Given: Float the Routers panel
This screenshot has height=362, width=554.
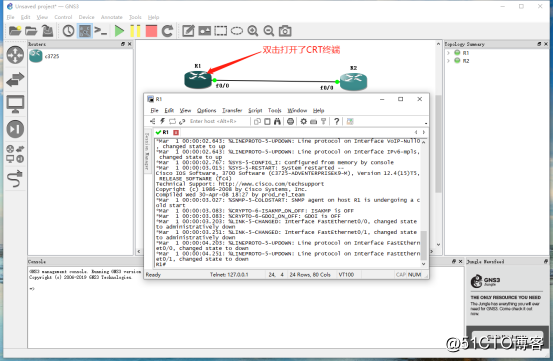Looking at the screenshot, I should (x=123, y=44).
